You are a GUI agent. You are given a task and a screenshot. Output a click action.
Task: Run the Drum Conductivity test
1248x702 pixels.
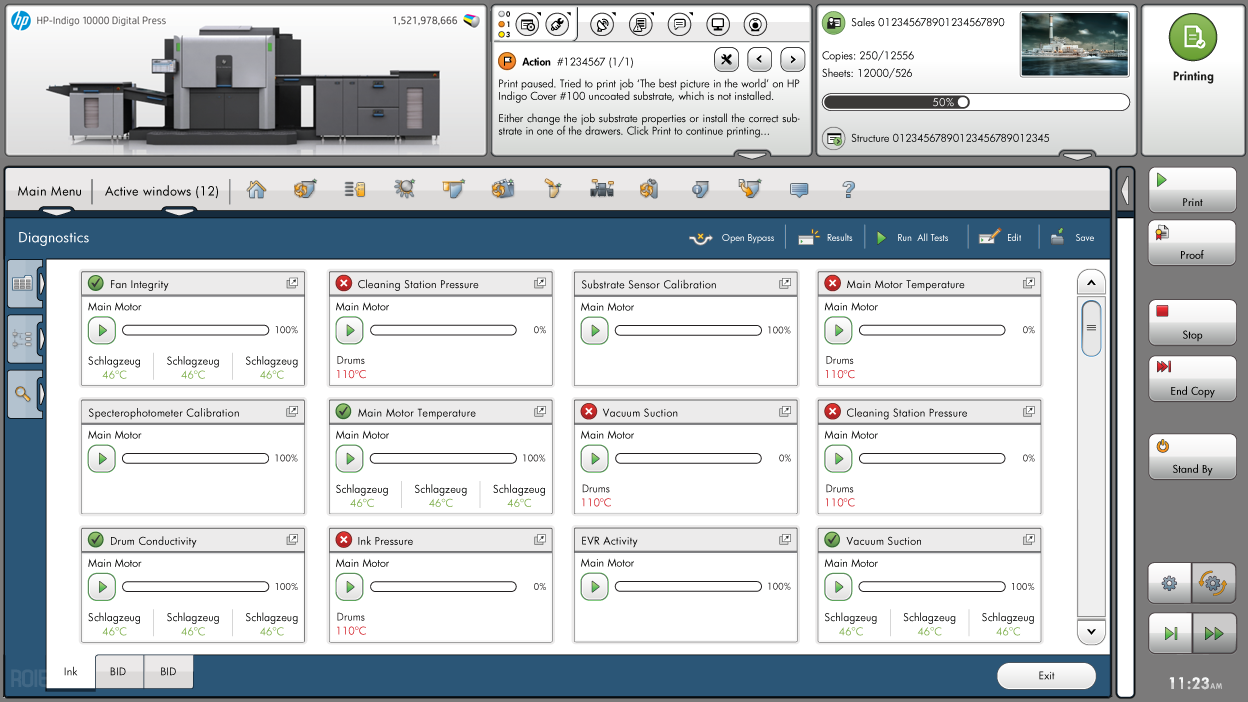[101, 587]
